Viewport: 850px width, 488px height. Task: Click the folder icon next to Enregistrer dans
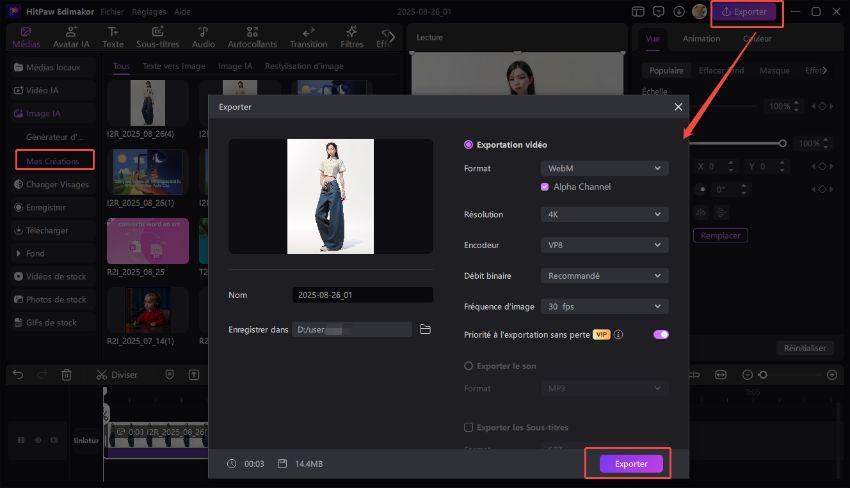[x=425, y=329]
